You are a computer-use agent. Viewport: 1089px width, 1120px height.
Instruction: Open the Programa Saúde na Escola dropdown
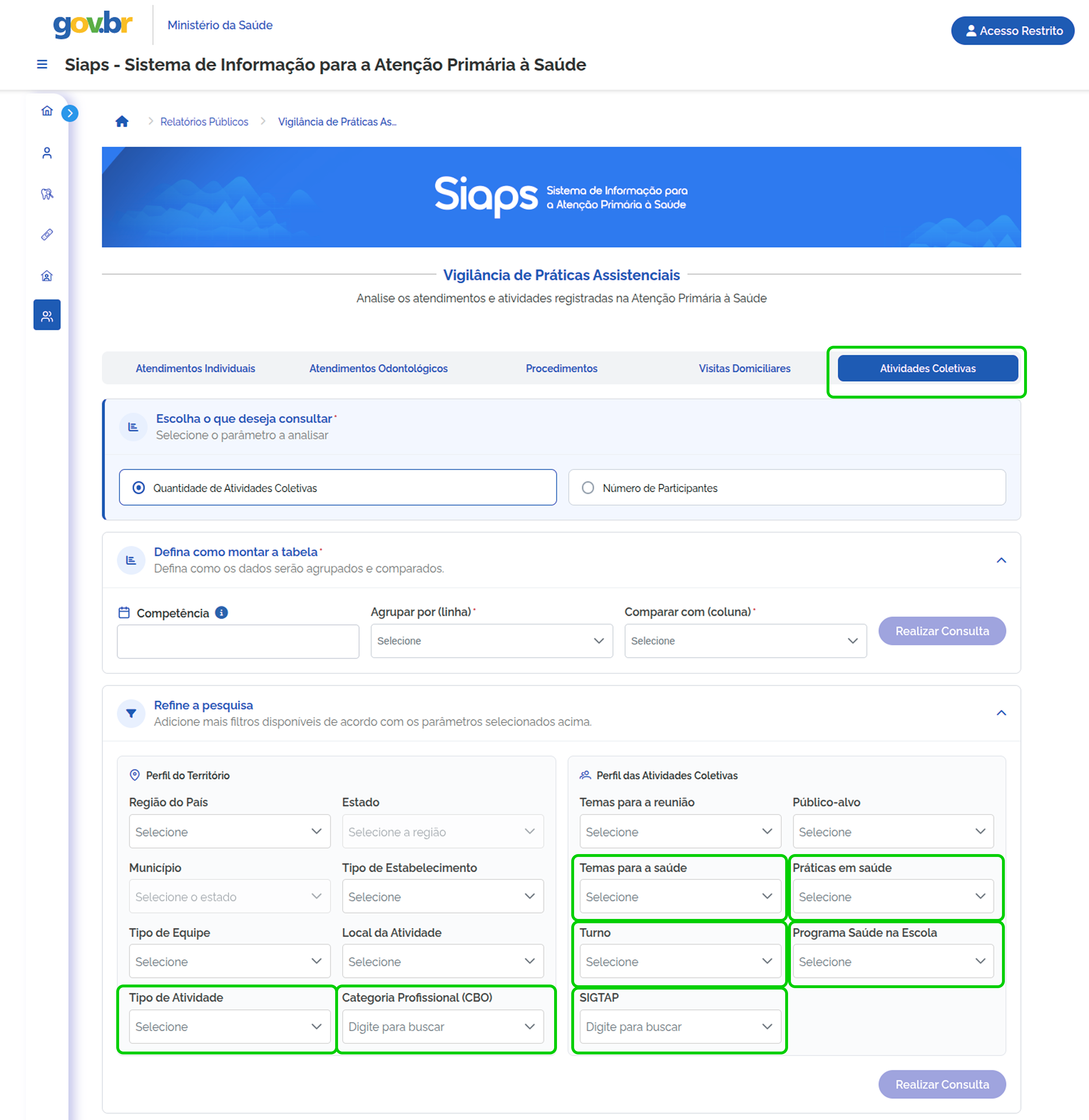coord(893,962)
